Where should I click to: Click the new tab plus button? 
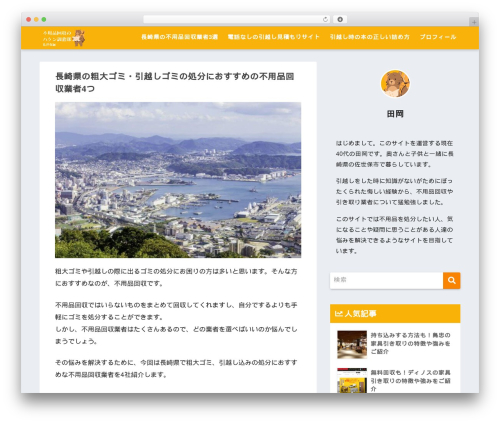point(474,22)
